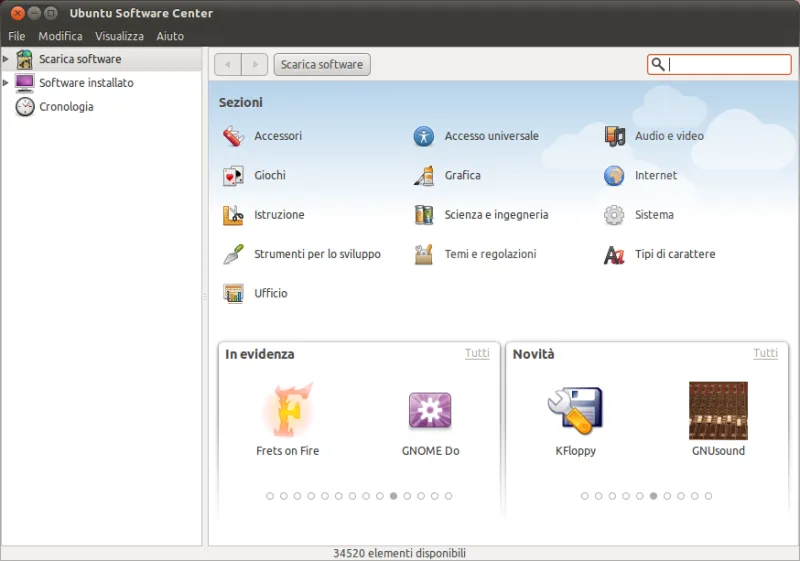Click the Accesso universale label
This screenshot has height=561, width=800.
click(x=491, y=136)
